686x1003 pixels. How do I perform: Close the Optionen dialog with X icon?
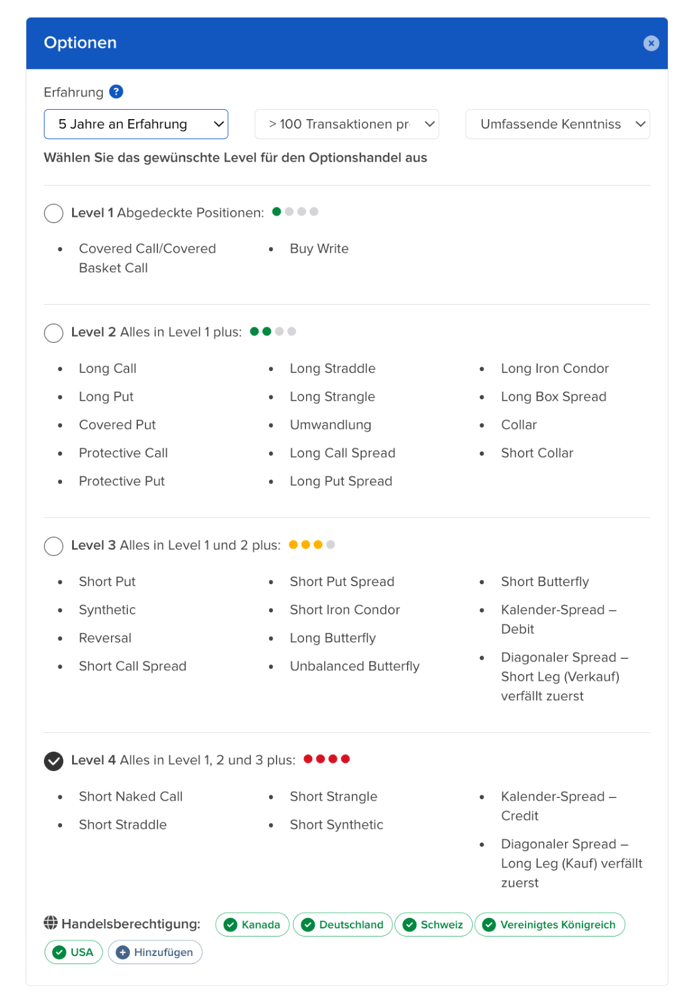point(651,43)
